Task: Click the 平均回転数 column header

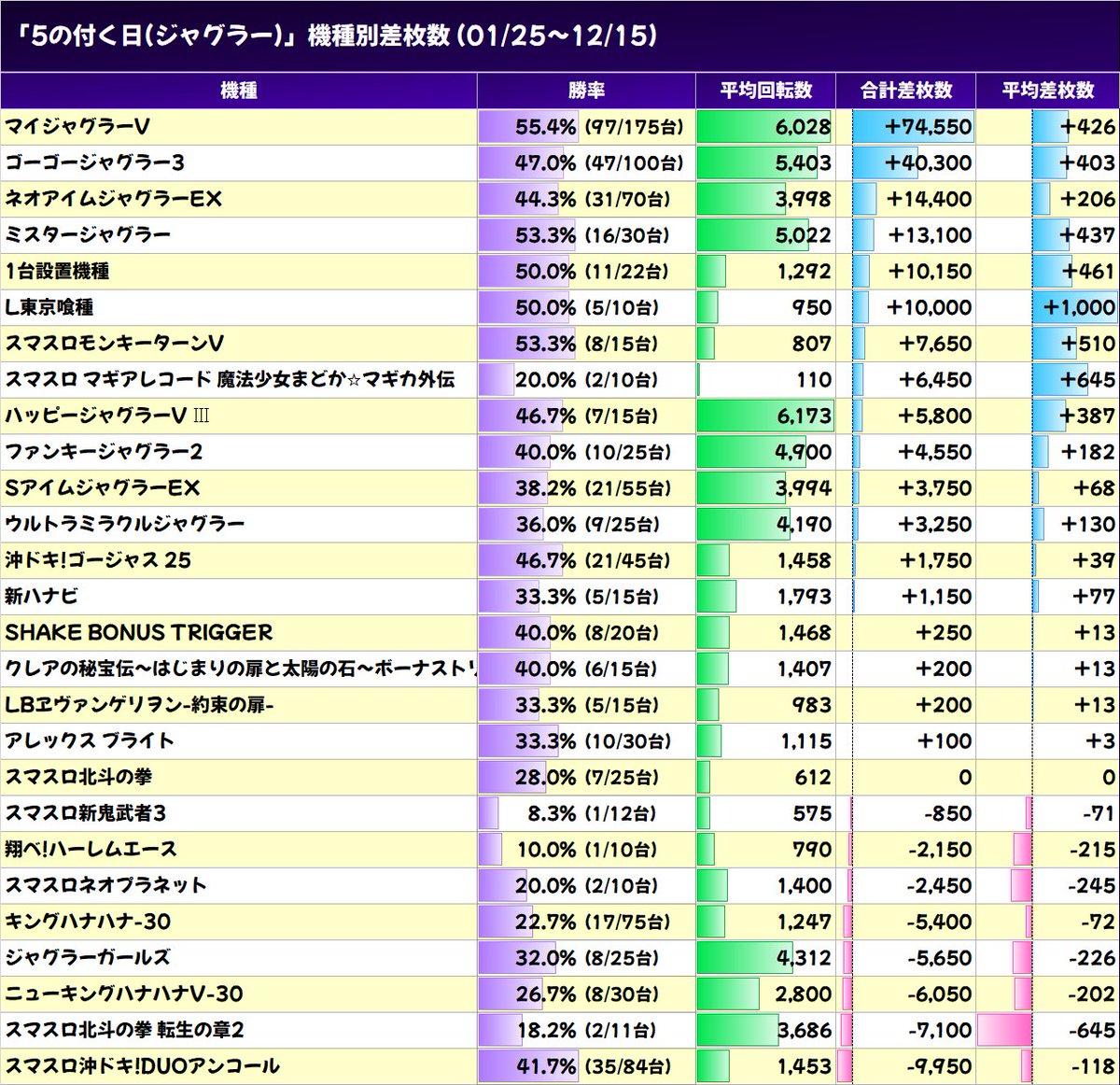Action: (x=765, y=91)
